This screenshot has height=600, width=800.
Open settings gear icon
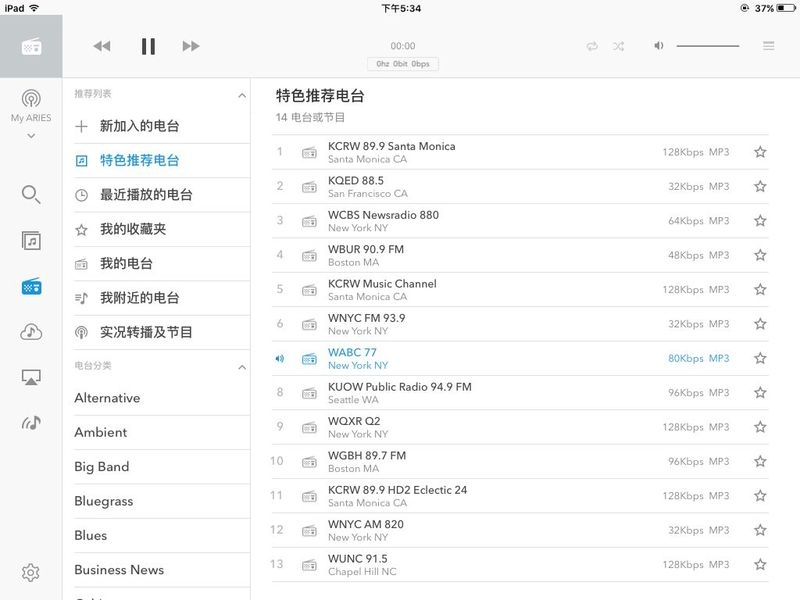[x=31, y=572]
